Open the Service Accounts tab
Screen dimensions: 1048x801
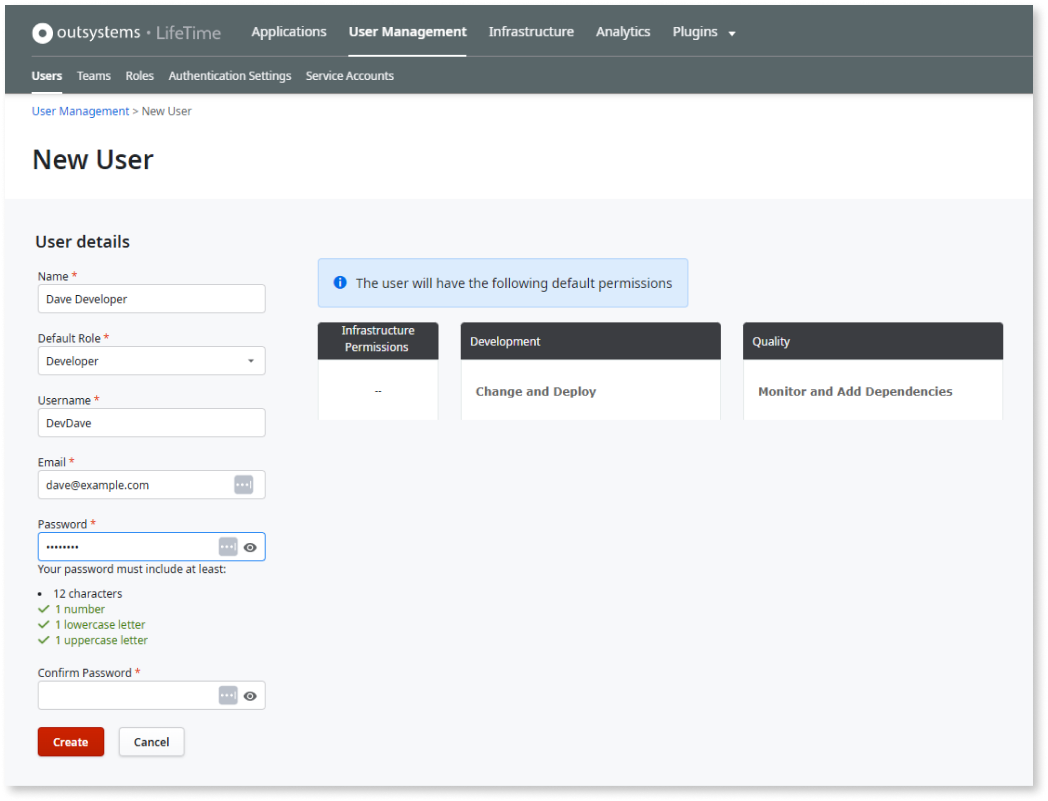pyautogui.click(x=349, y=75)
